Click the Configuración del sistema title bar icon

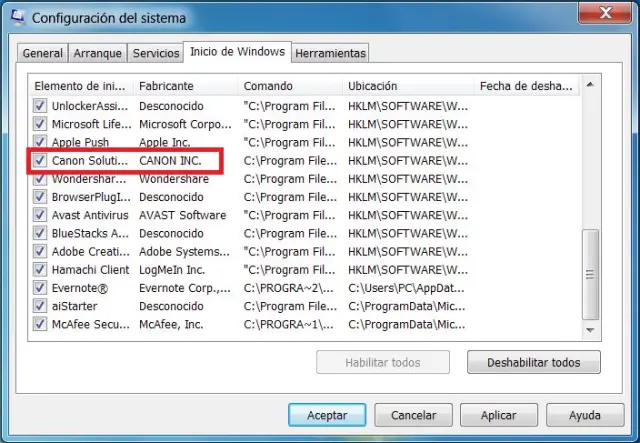click(x=17, y=18)
